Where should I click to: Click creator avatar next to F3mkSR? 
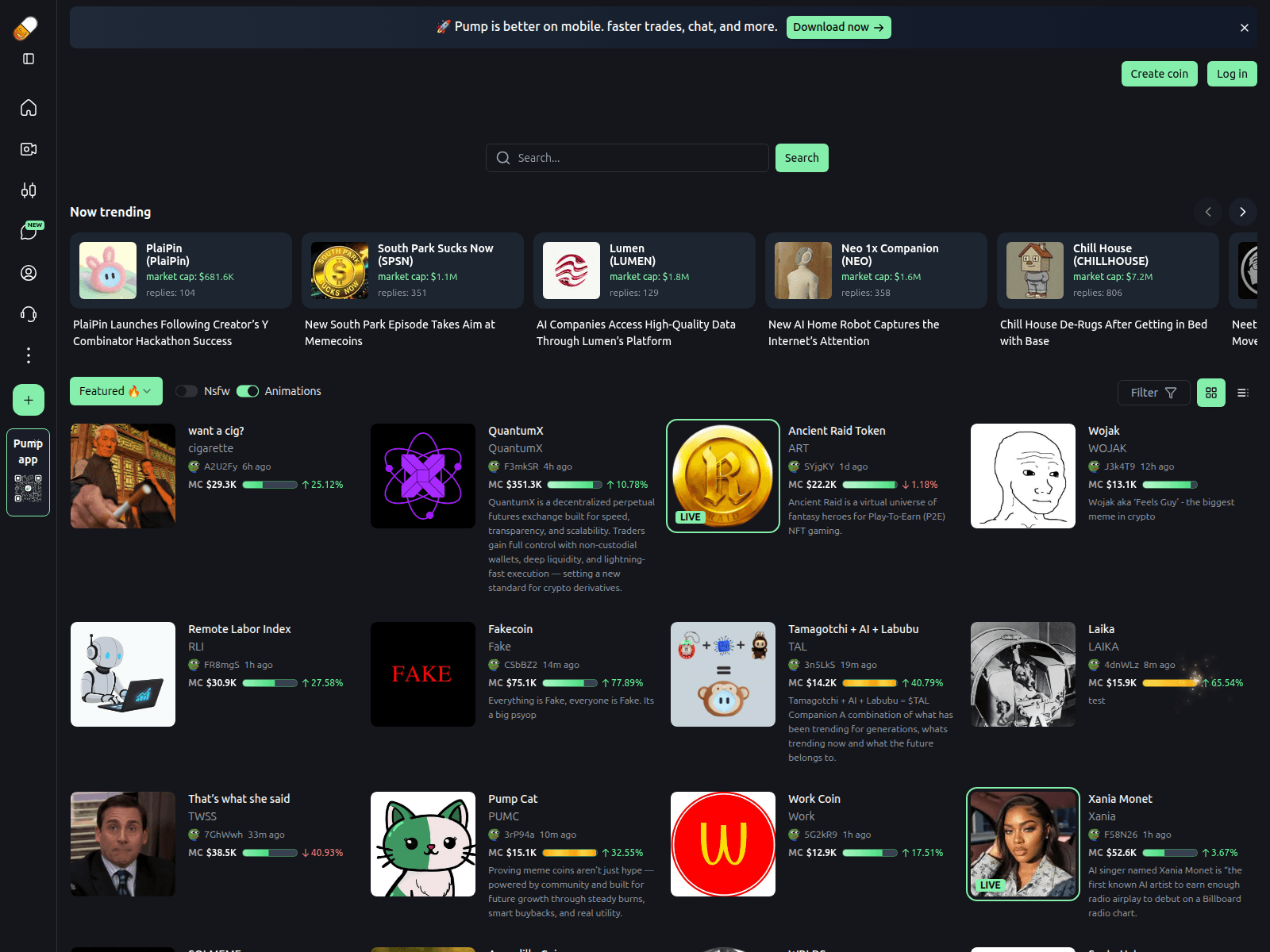[x=494, y=466]
